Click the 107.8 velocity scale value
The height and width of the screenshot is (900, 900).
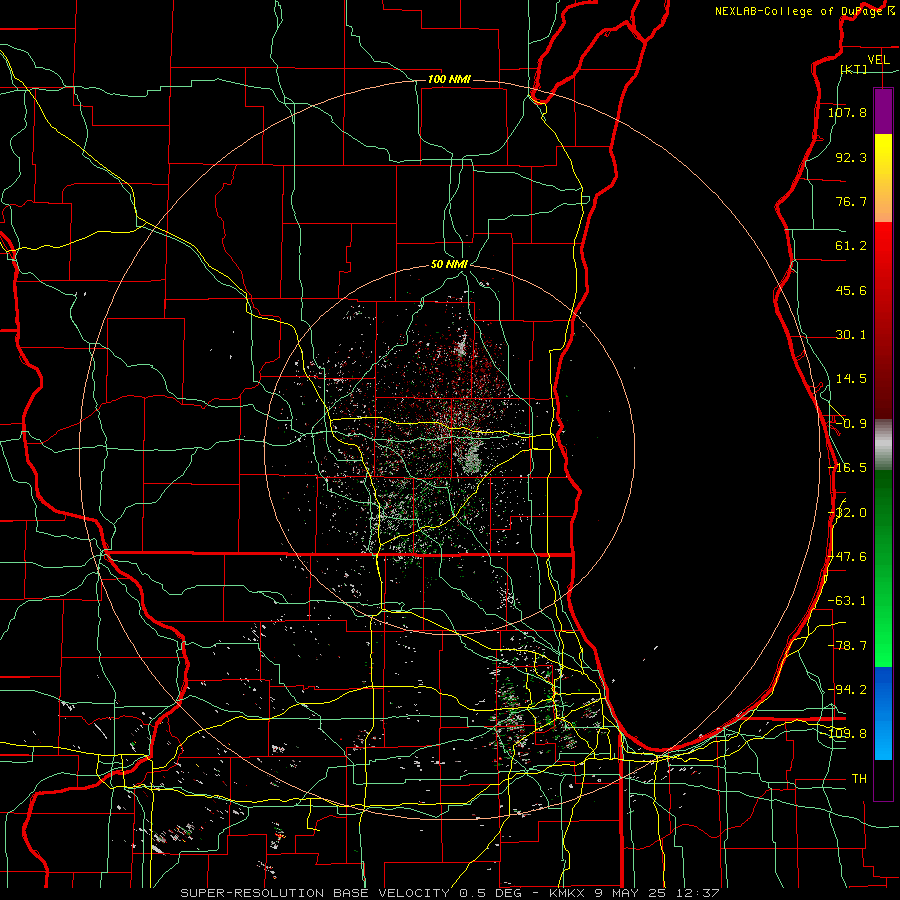tap(847, 112)
